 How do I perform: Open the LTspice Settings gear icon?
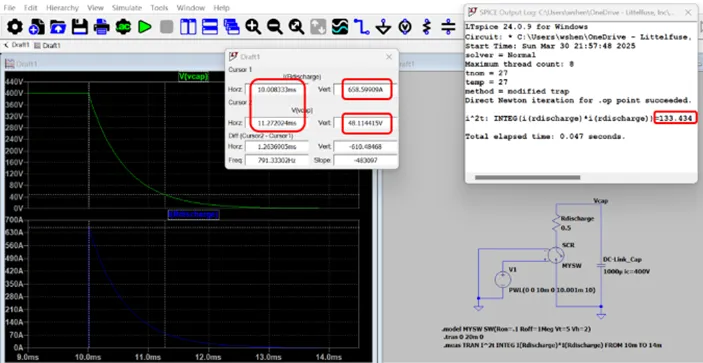coord(14,27)
